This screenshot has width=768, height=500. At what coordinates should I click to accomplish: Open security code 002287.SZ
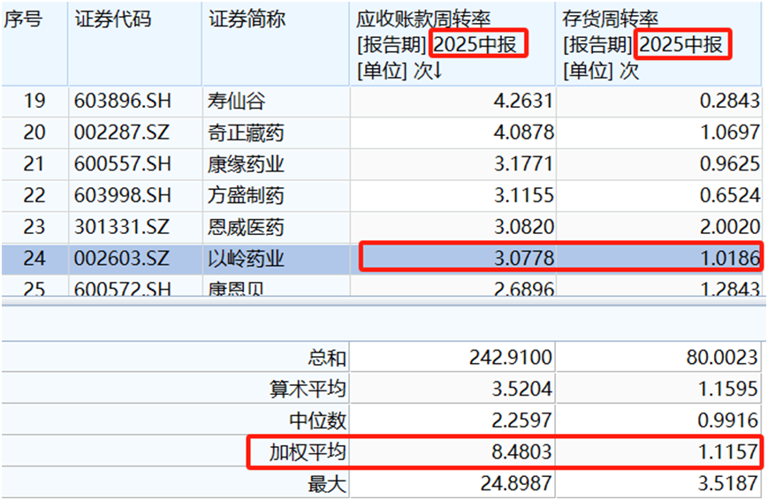point(120,132)
